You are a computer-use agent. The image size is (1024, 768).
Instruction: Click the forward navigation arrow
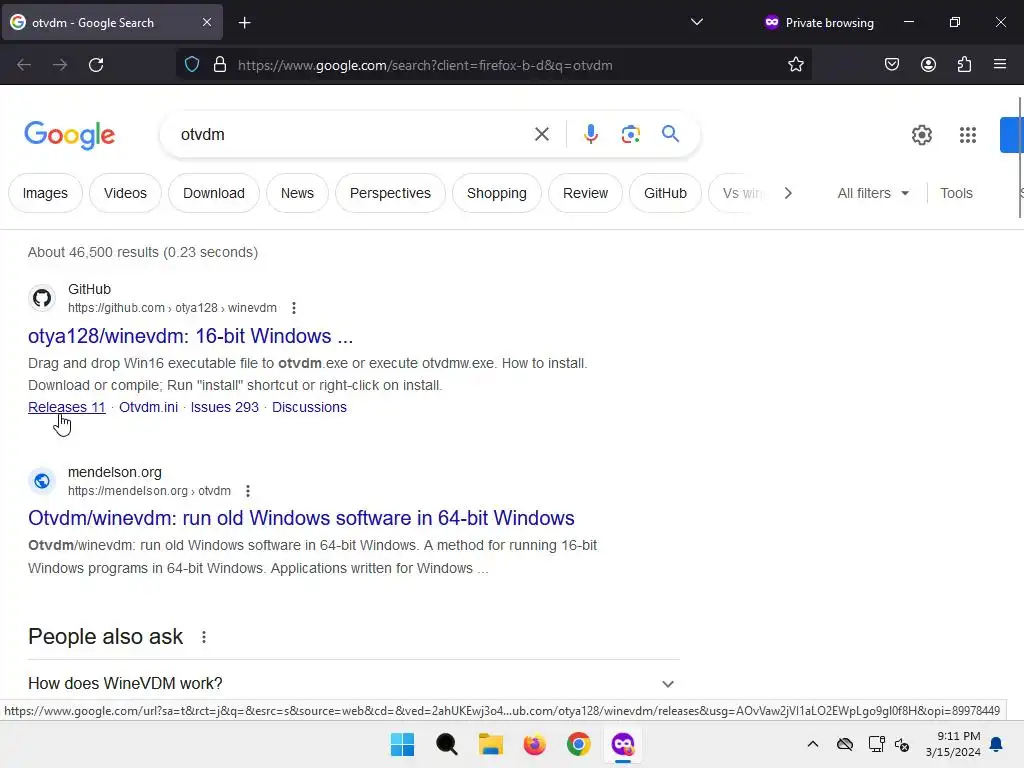[x=60, y=65]
